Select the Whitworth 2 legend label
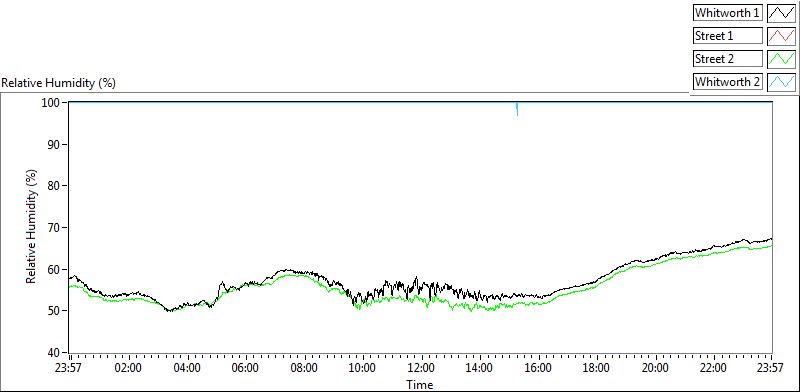This screenshot has width=800, height=392. coord(728,81)
